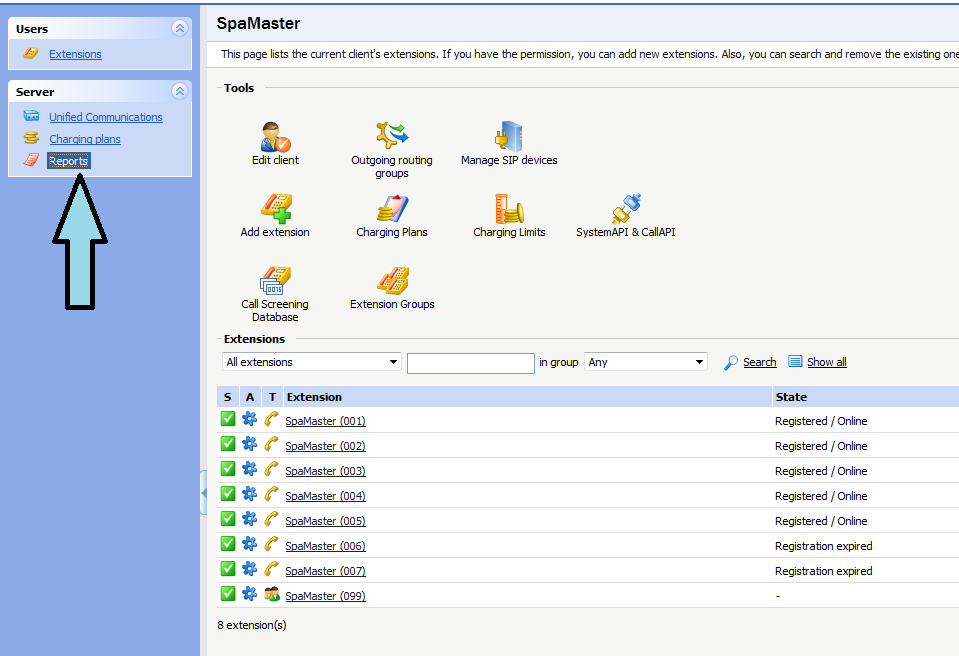959x656 pixels.
Task: Open the Call Screening Database icon
Action: coord(275,281)
